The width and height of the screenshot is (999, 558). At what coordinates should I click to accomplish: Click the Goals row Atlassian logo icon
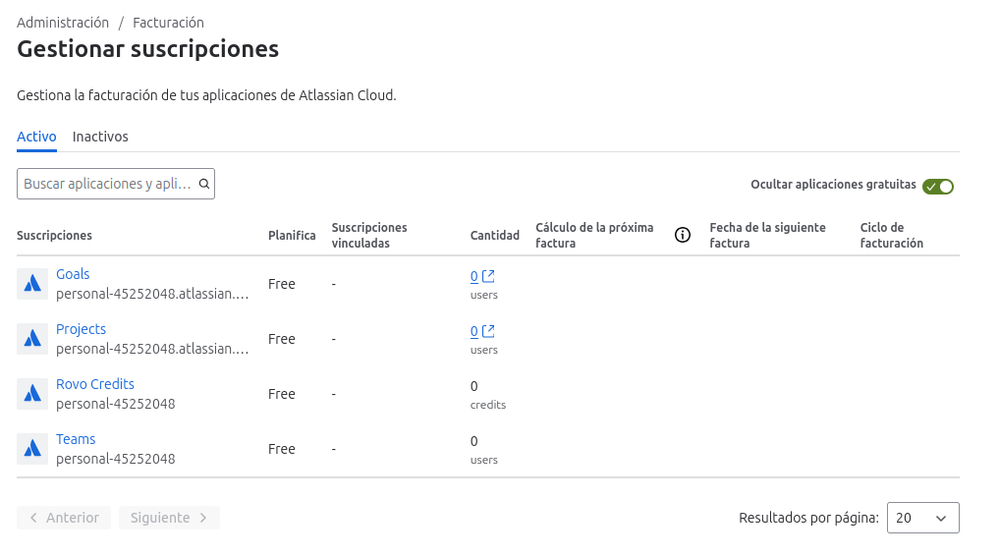32,283
